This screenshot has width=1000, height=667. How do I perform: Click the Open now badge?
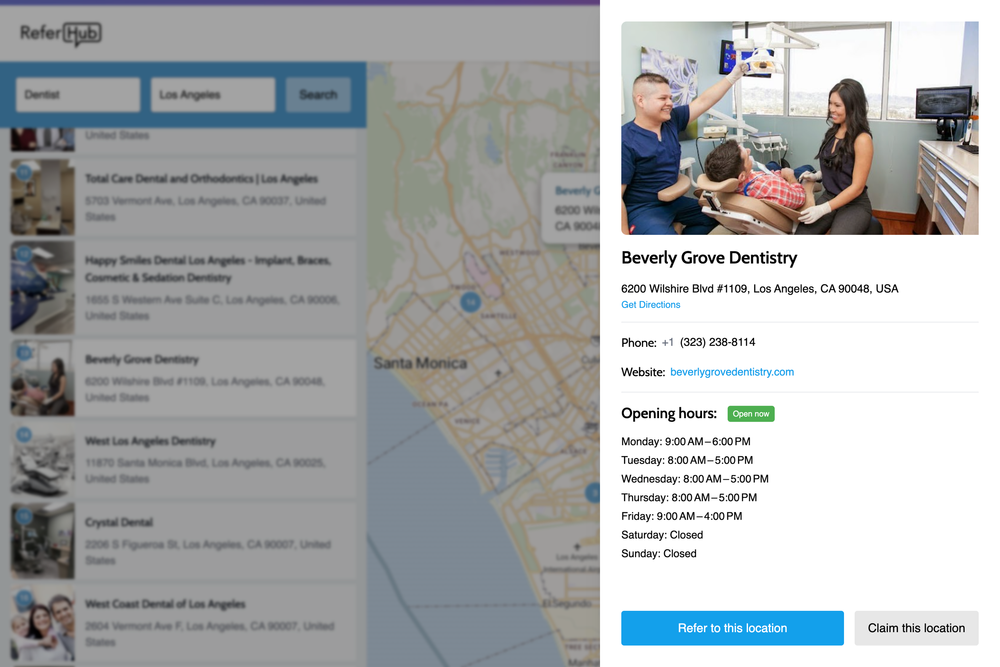pyautogui.click(x=751, y=414)
